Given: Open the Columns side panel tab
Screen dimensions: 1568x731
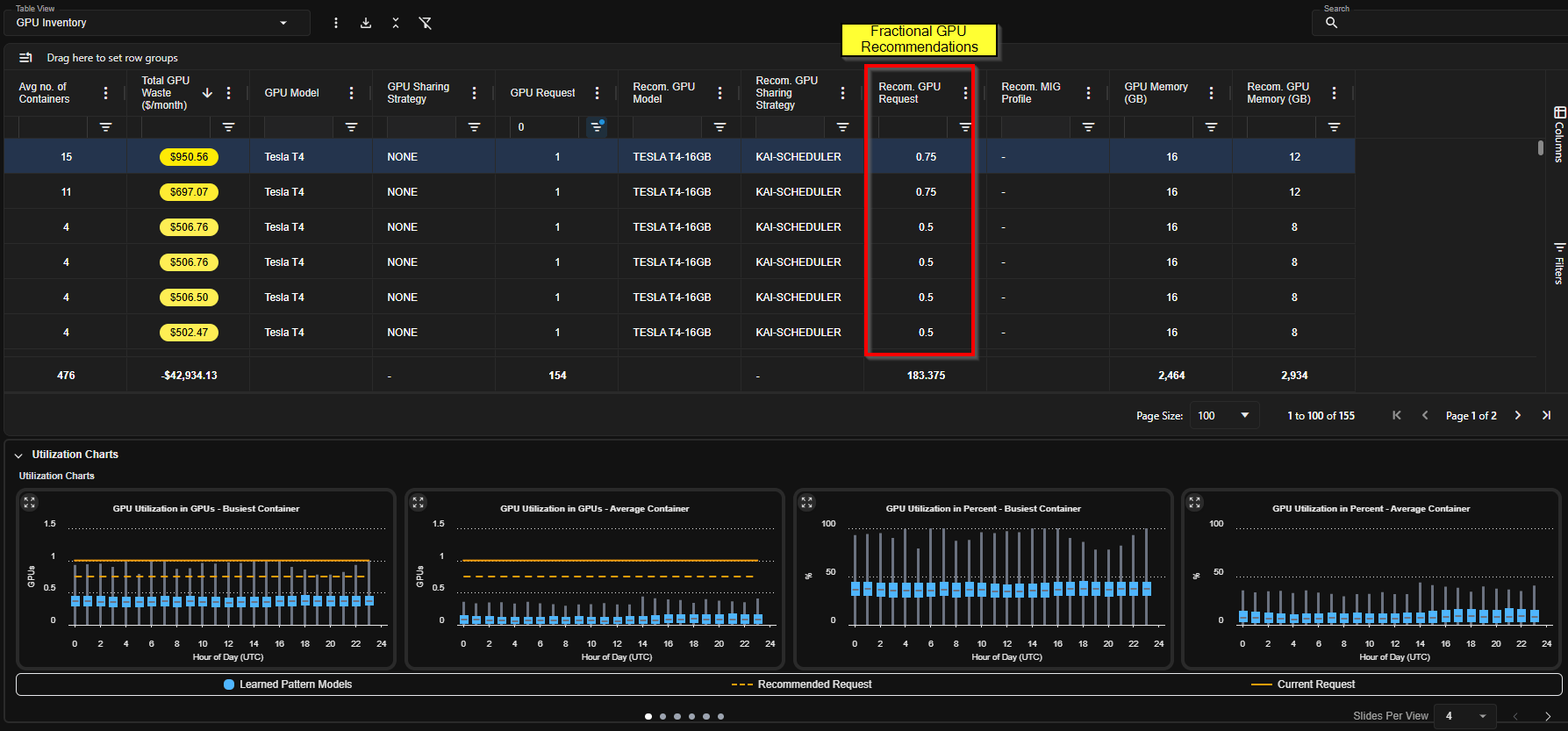Looking at the screenshot, I should (x=1559, y=134).
